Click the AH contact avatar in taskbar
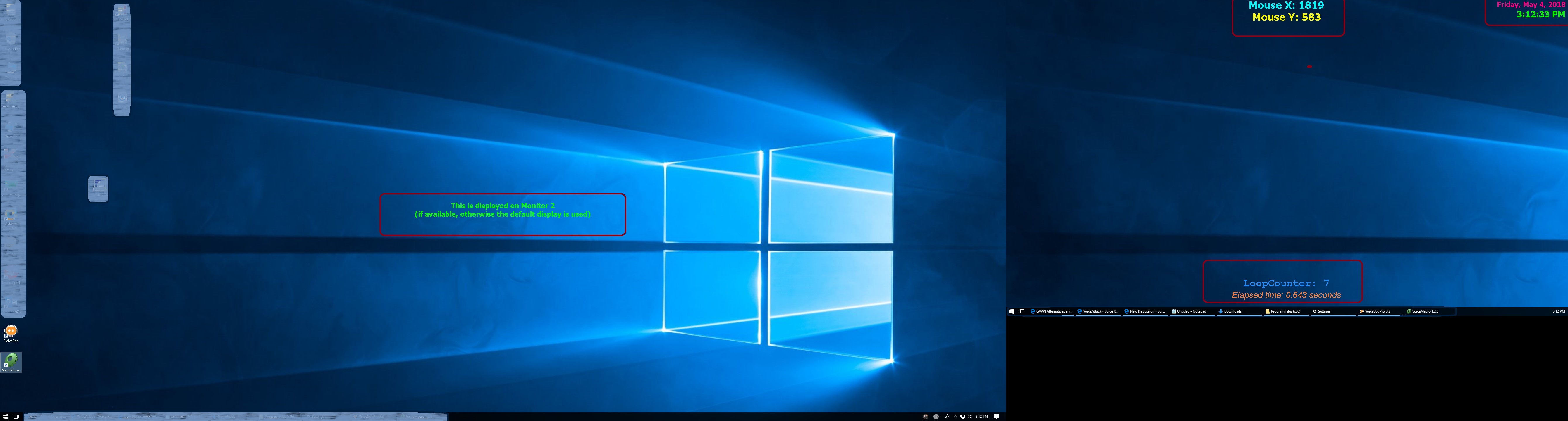1568x421 pixels. point(936,417)
